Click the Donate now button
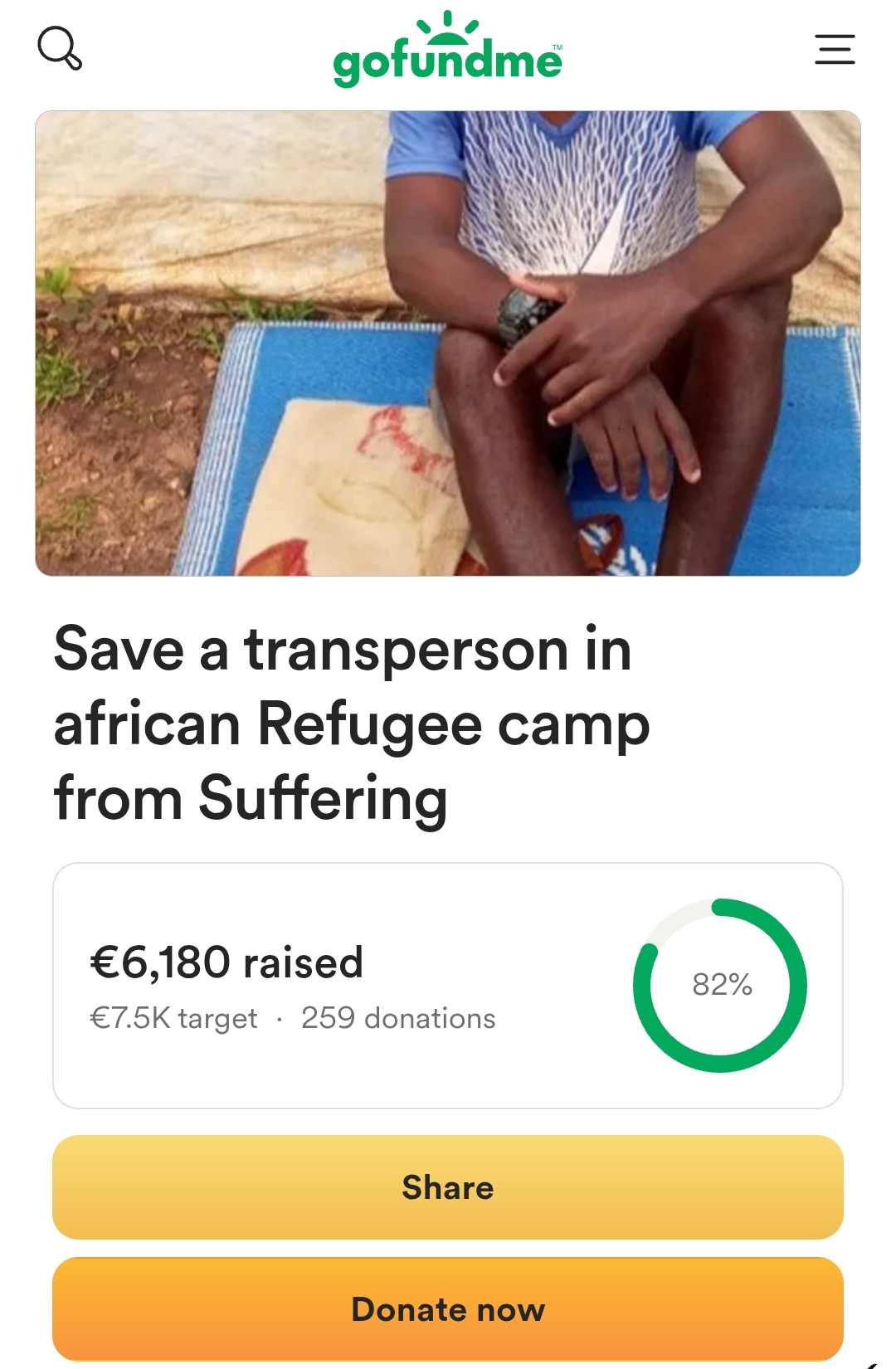Viewport: 896px width, 1369px height. [448, 1309]
